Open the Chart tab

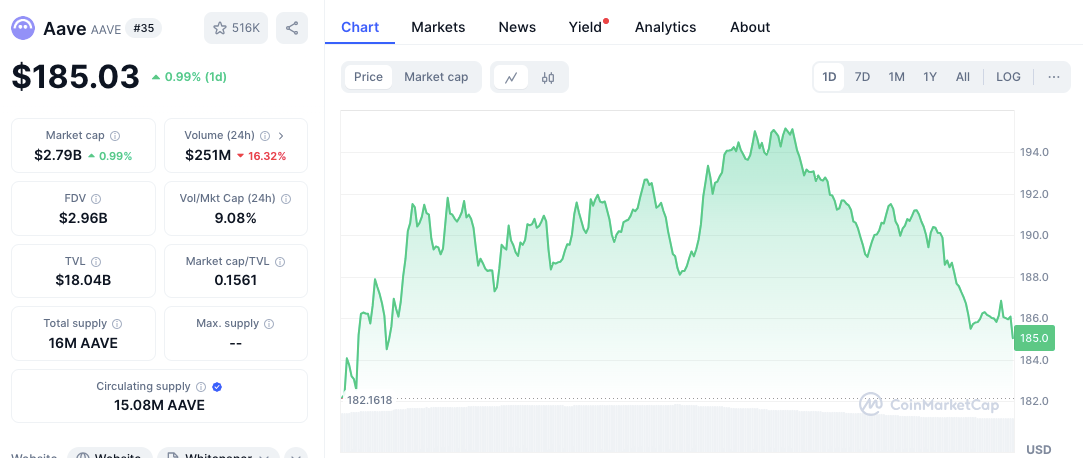(360, 27)
